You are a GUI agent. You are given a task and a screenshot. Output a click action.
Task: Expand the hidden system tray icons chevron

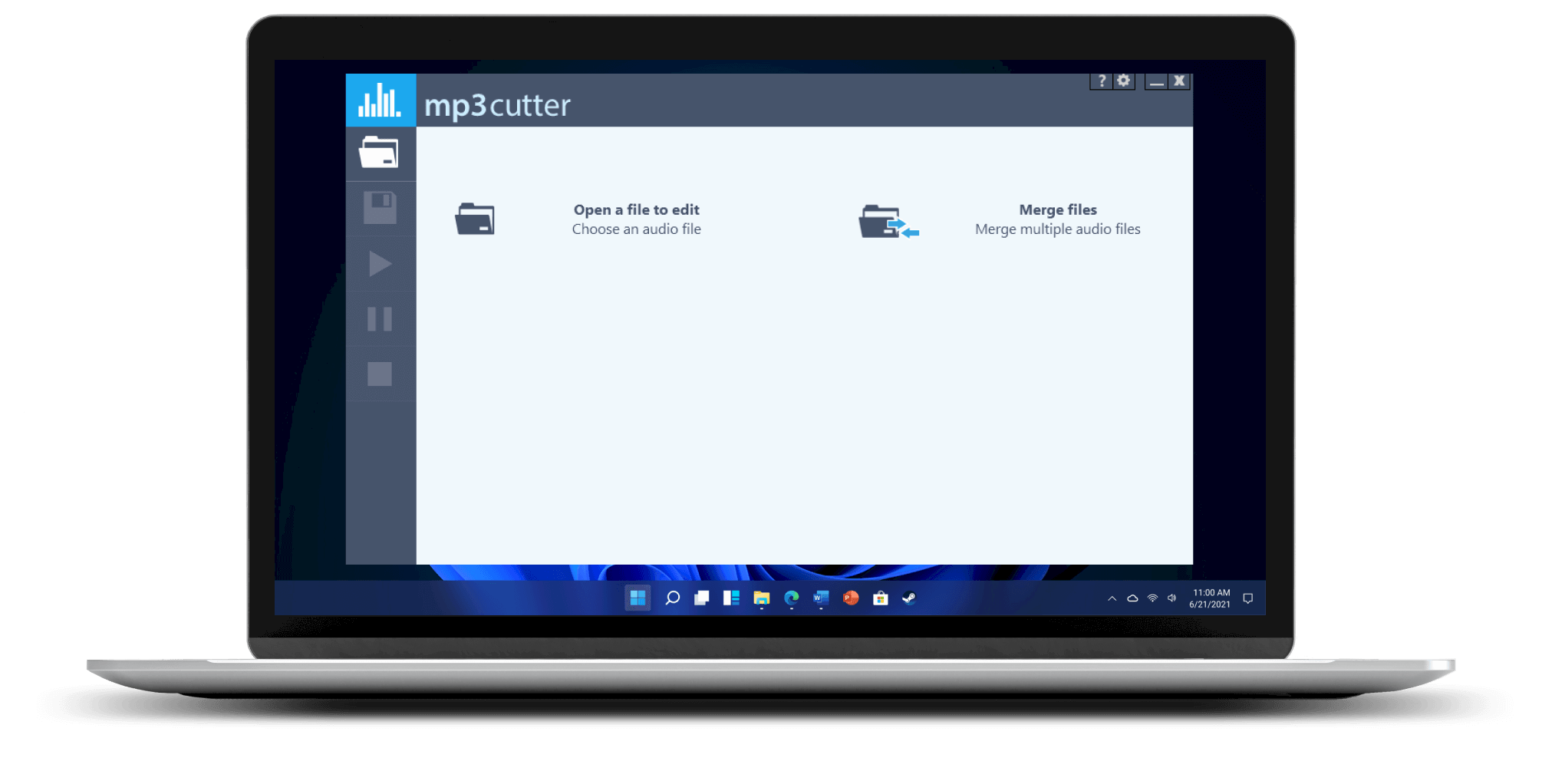pyautogui.click(x=1112, y=598)
